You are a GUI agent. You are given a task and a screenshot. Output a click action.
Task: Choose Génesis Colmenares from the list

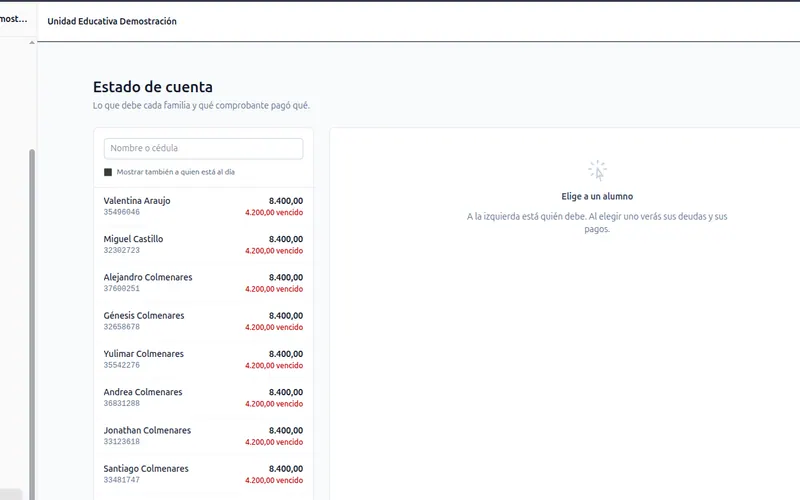tap(203, 321)
